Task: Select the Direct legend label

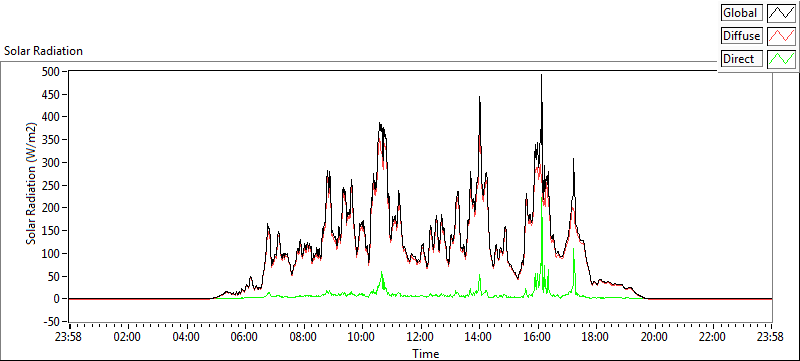Action: (742, 59)
